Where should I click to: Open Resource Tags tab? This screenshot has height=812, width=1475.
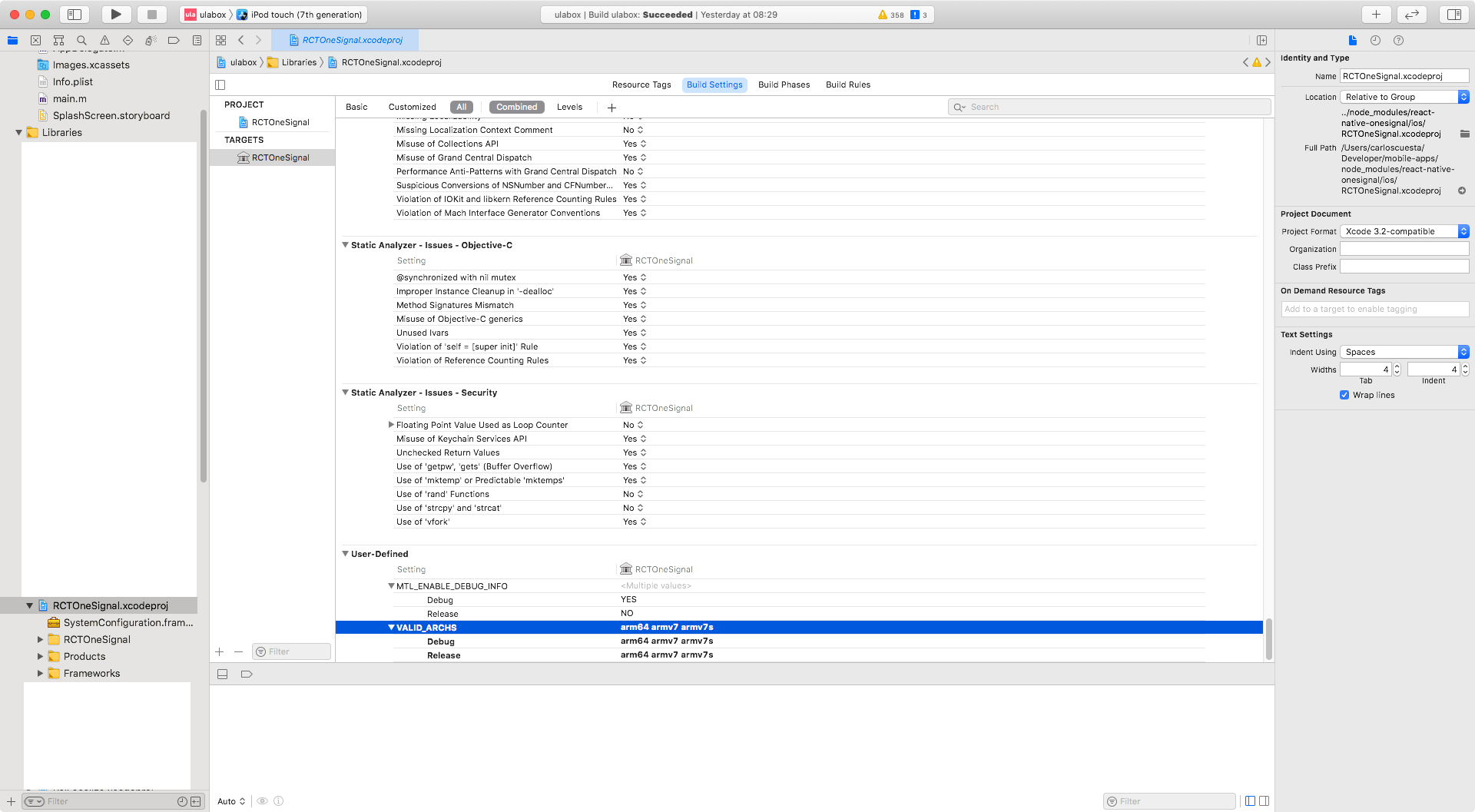pyautogui.click(x=641, y=85)
